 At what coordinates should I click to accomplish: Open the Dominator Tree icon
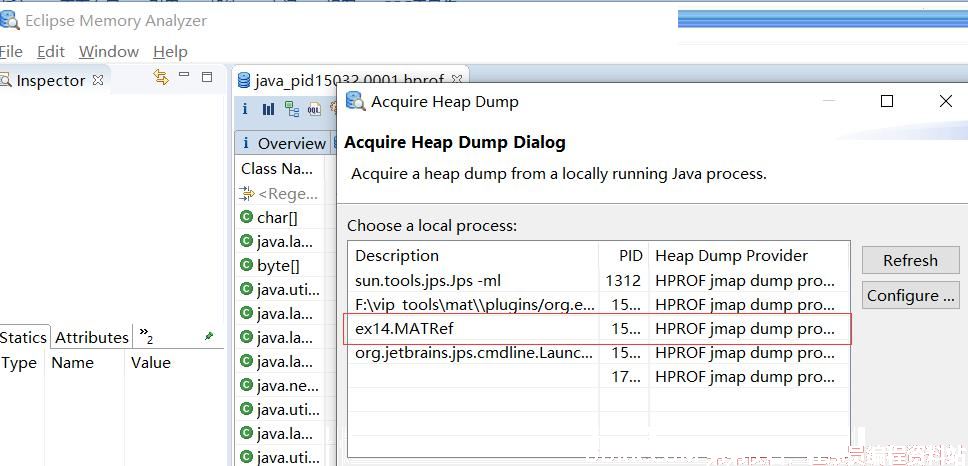tap(292, 109)
